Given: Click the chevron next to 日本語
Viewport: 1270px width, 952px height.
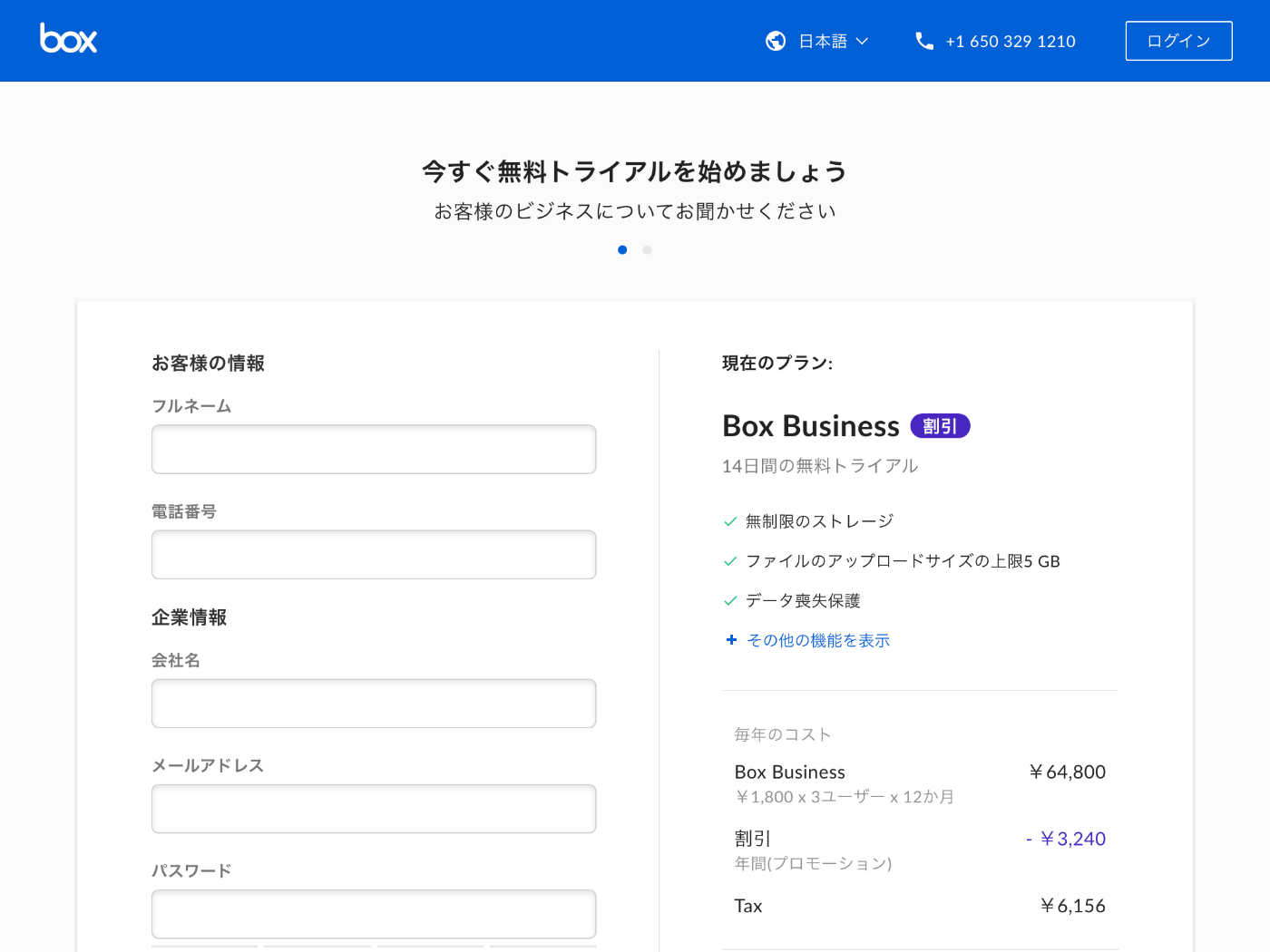Looking at the screenshot, I should 862,41.
